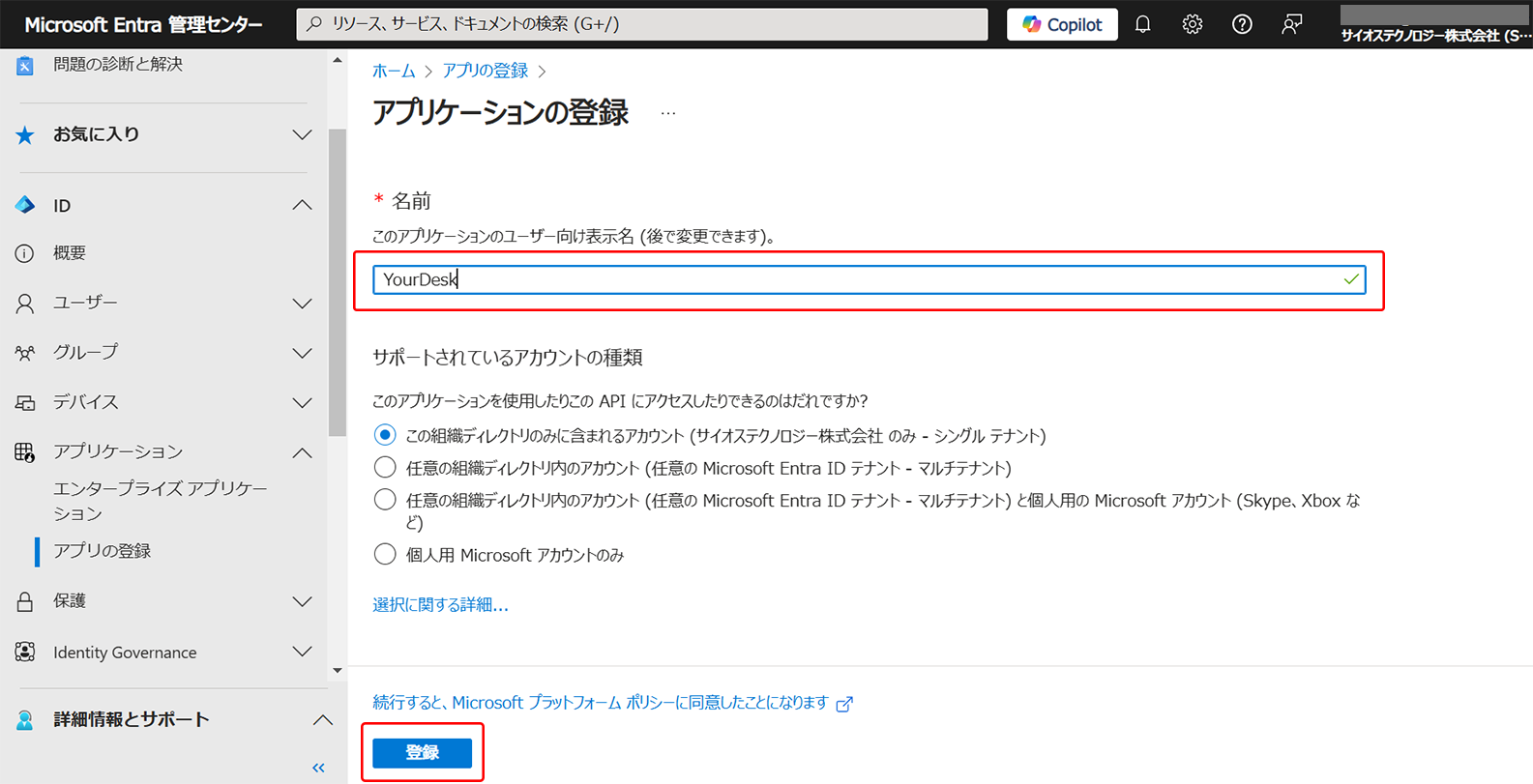Viewport: 1533px width, 784px height.
Task: Open 問題の診断と解決 wrench icon
Action: click(x=25, y=65)
